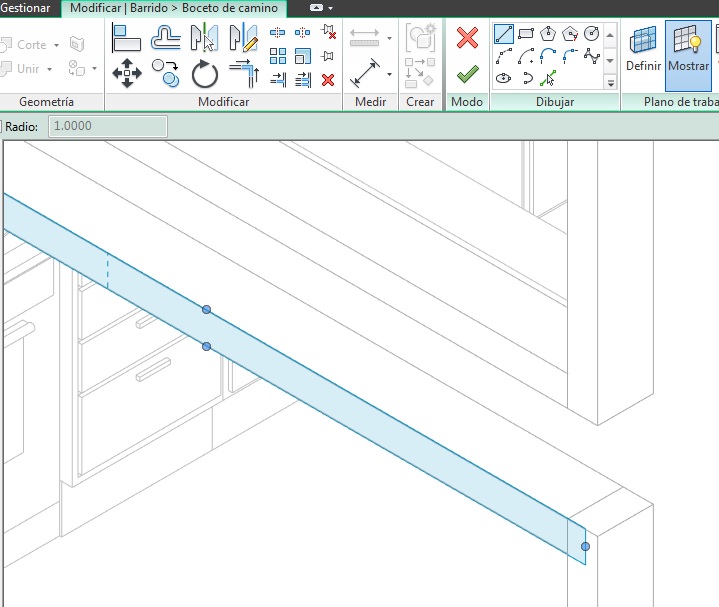The width and height of the screenshot is (719, 607).
Task: Finish edit mode with green checkmark
Action: [467, 74]
